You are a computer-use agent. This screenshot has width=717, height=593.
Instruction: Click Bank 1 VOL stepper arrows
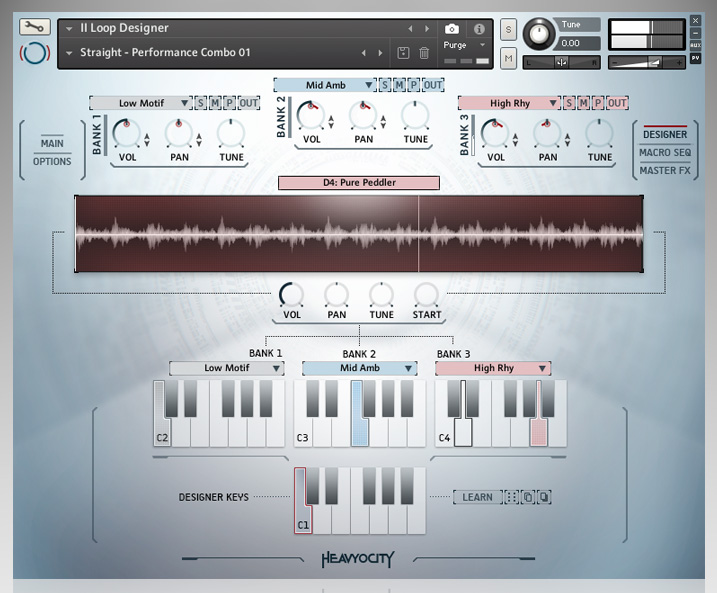[x=147, y=139]
